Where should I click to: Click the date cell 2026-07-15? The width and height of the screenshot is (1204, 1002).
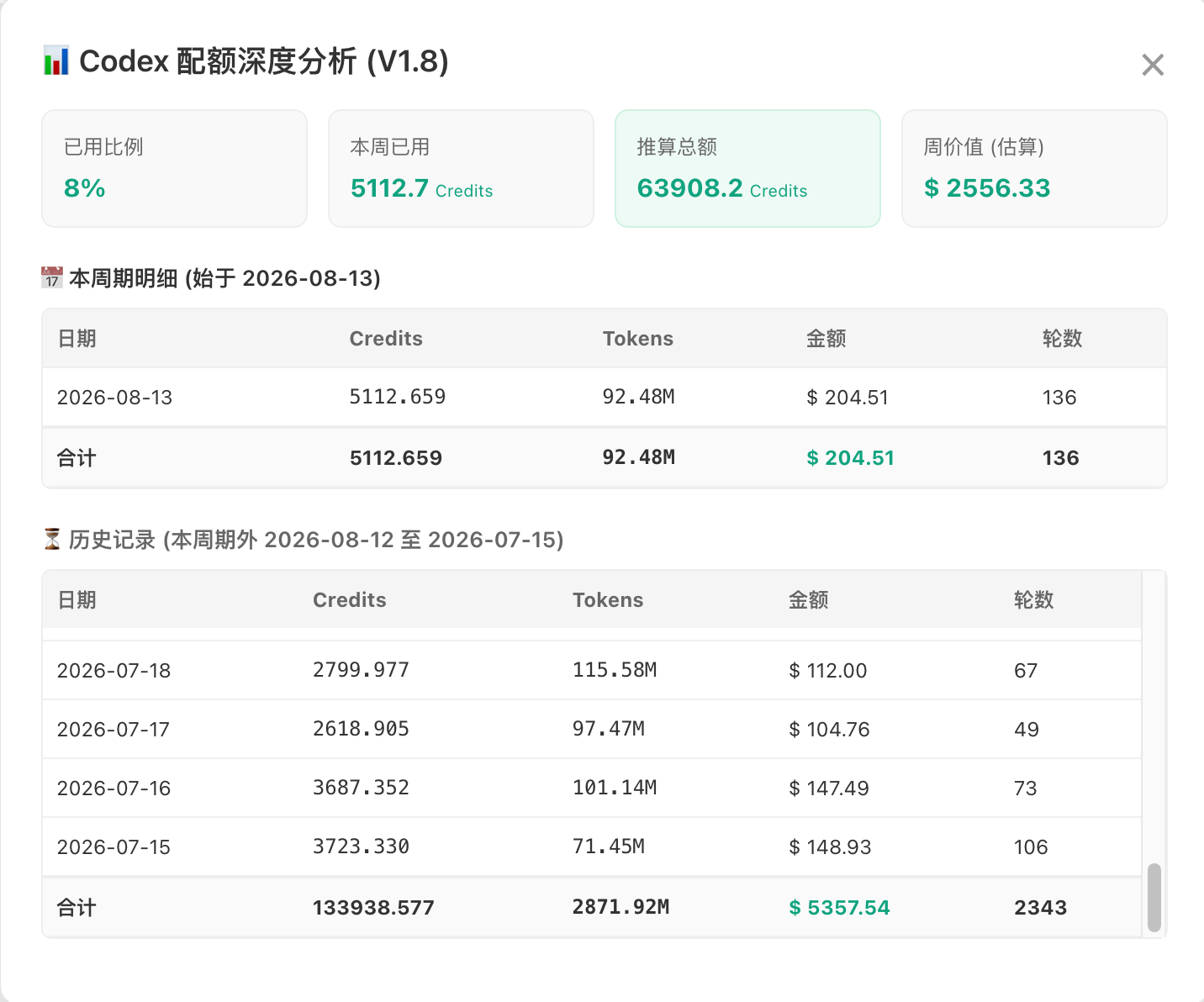pos(114,847)
